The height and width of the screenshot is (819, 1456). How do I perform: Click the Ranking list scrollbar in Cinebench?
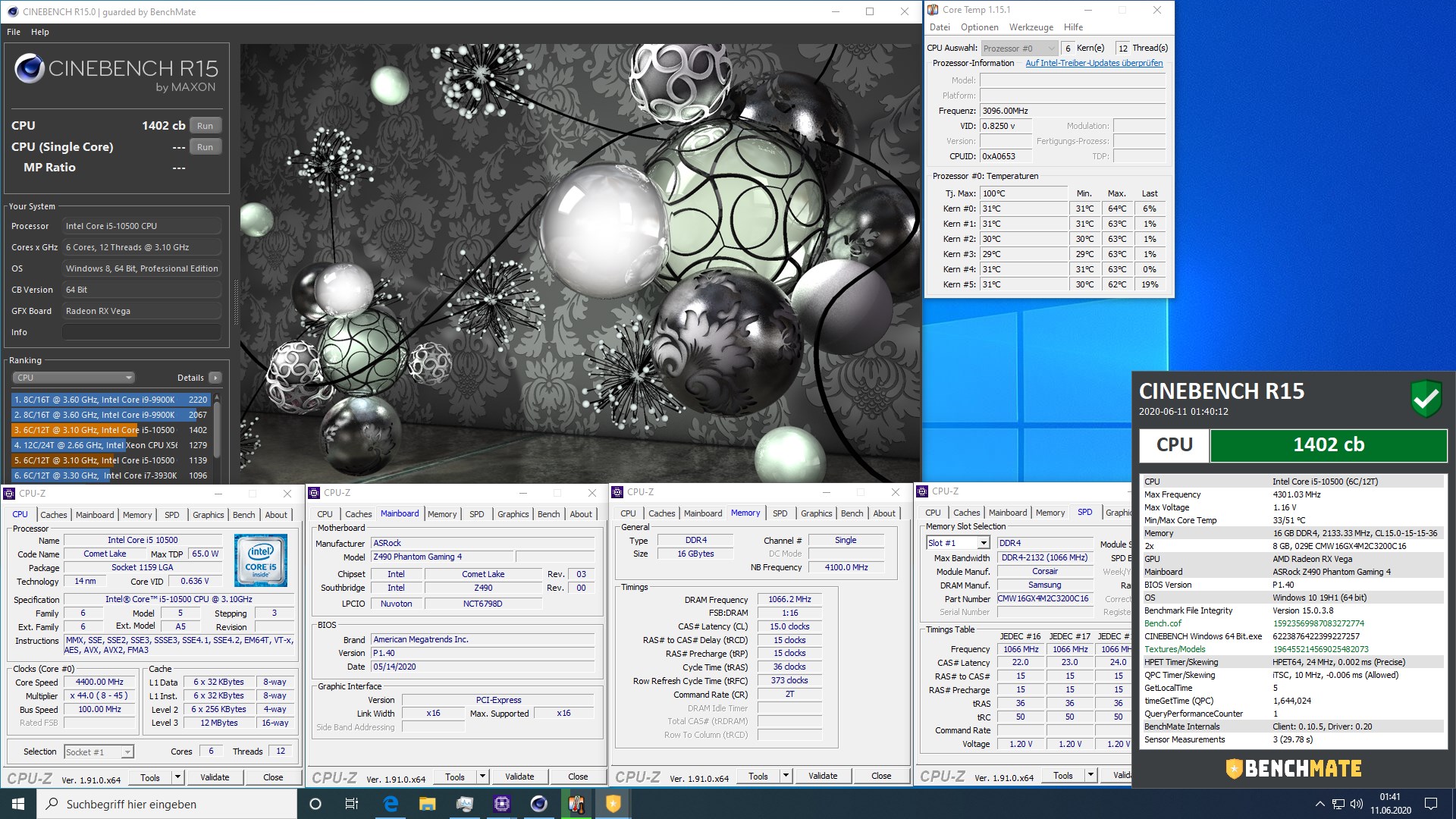pos(218,428)
